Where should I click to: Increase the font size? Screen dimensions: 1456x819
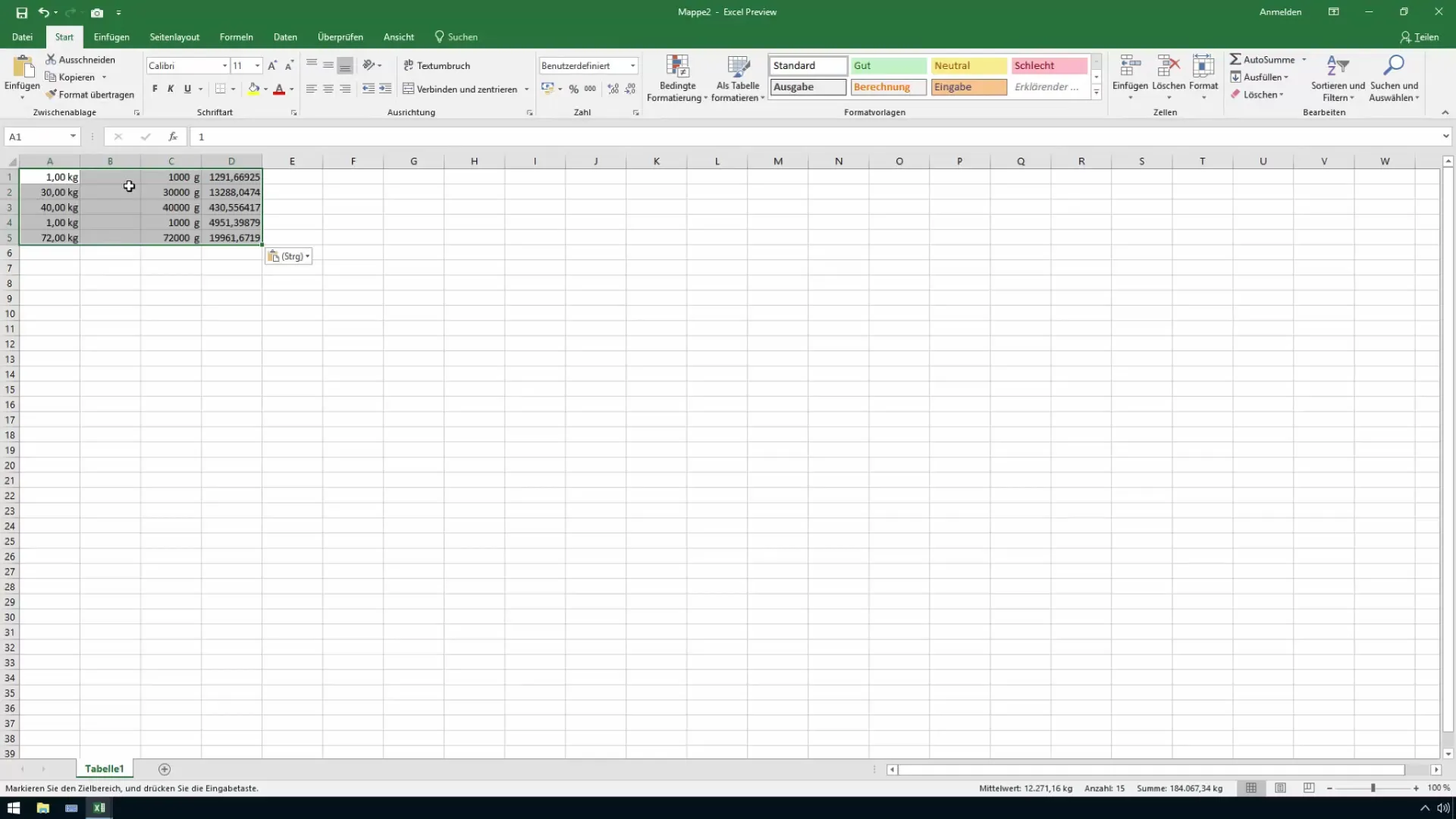[272, 66]
